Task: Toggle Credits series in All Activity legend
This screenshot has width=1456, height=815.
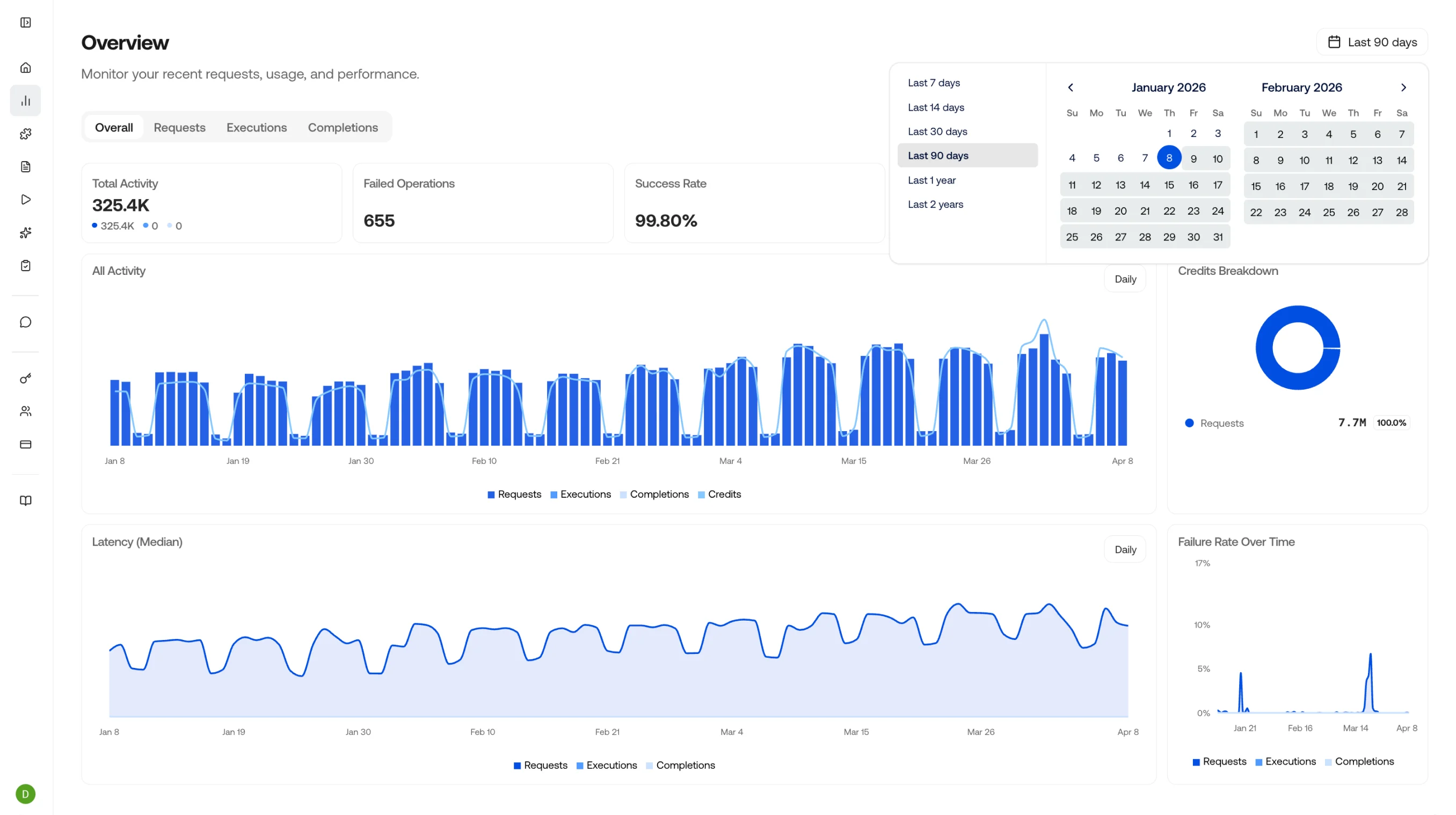Action: [719, 494]
